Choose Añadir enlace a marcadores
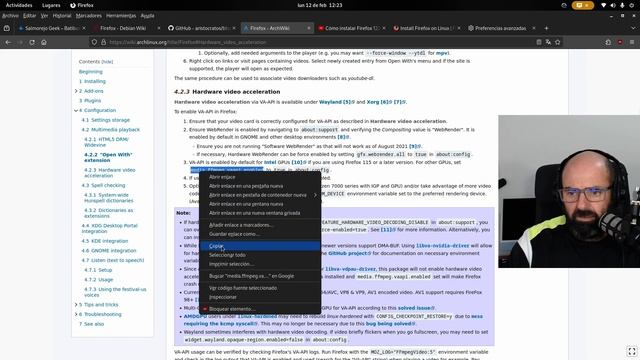The width and height of the screenshot is (640, 360). tap(260, 225)
